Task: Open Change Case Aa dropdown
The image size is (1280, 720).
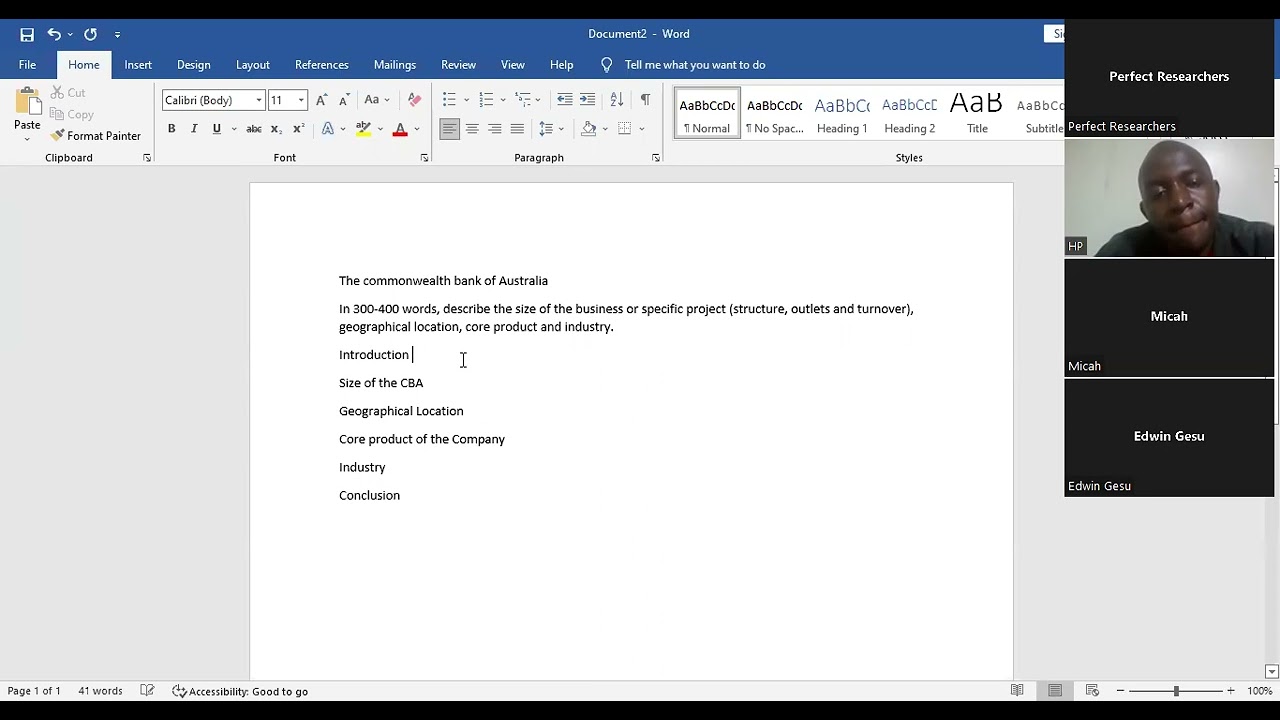Action: click(x=377, y=100)
